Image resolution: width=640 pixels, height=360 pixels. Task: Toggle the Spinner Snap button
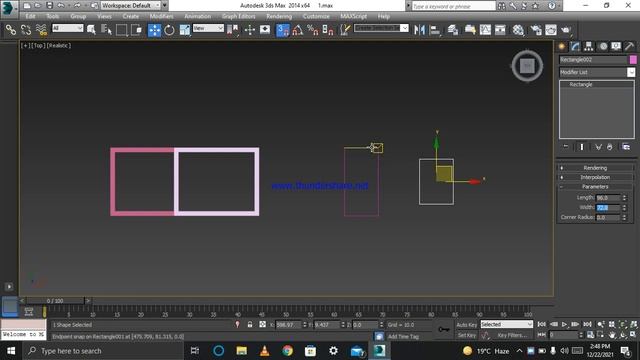[328, 30]
